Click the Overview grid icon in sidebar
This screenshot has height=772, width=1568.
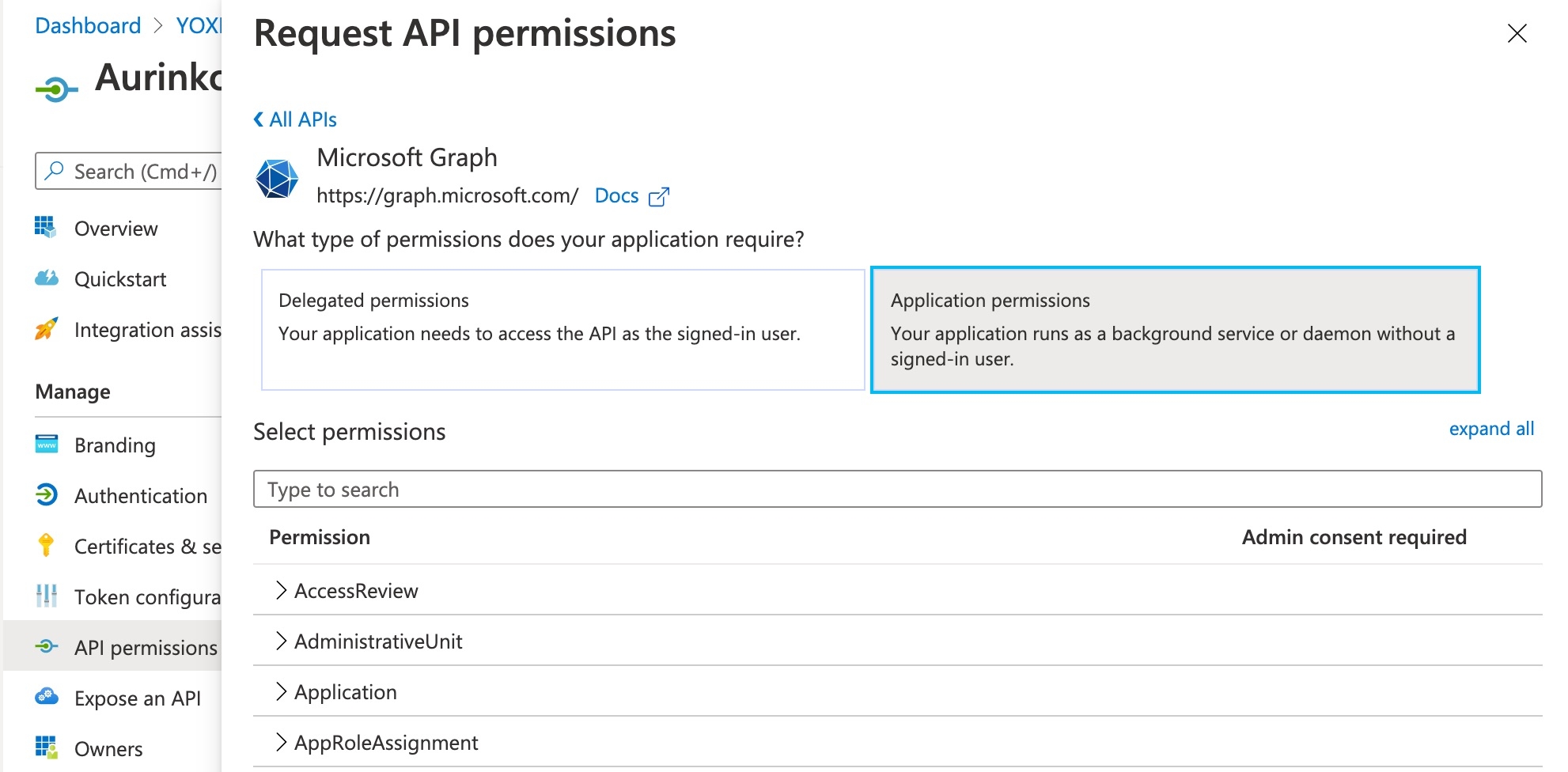coord(46,227)
